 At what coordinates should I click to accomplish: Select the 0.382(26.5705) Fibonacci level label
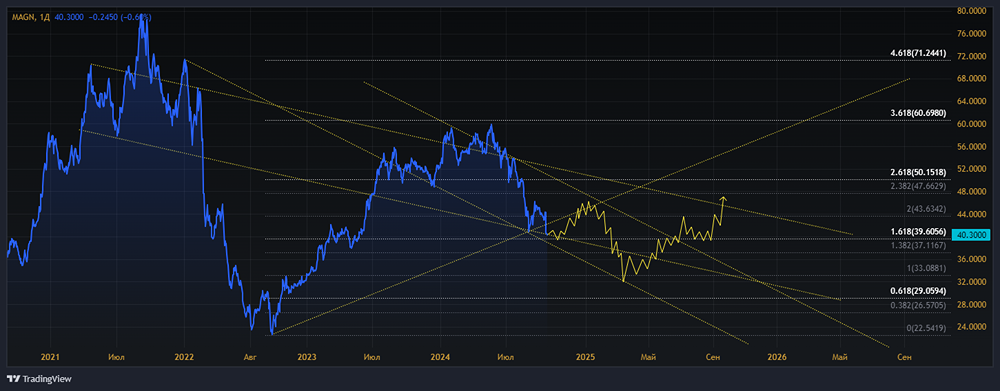coord(918,306)
